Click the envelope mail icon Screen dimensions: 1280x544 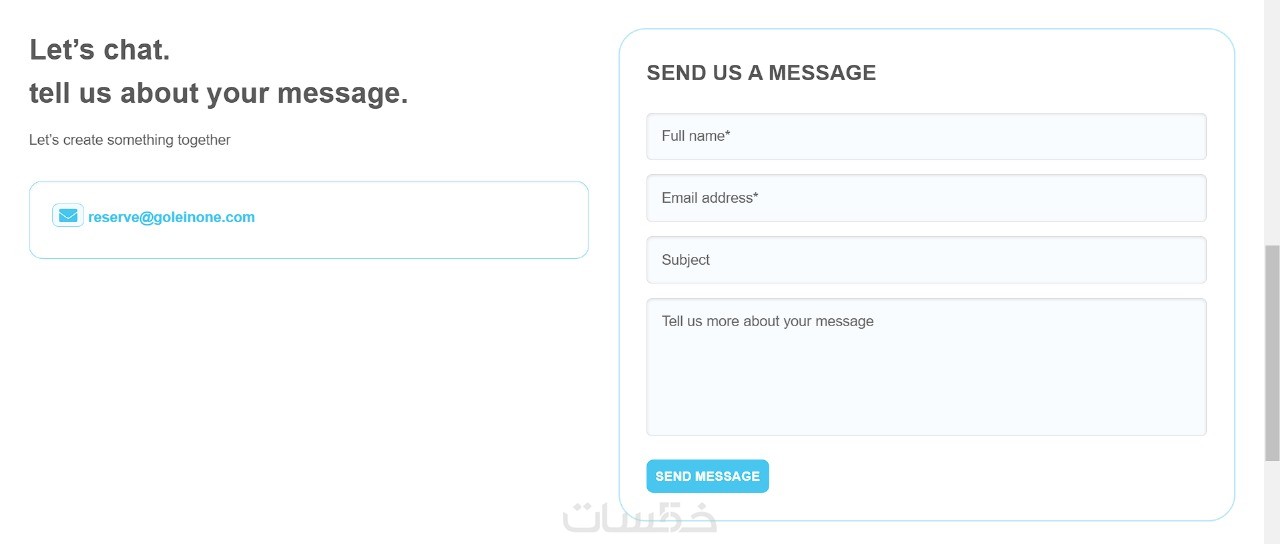68,216
